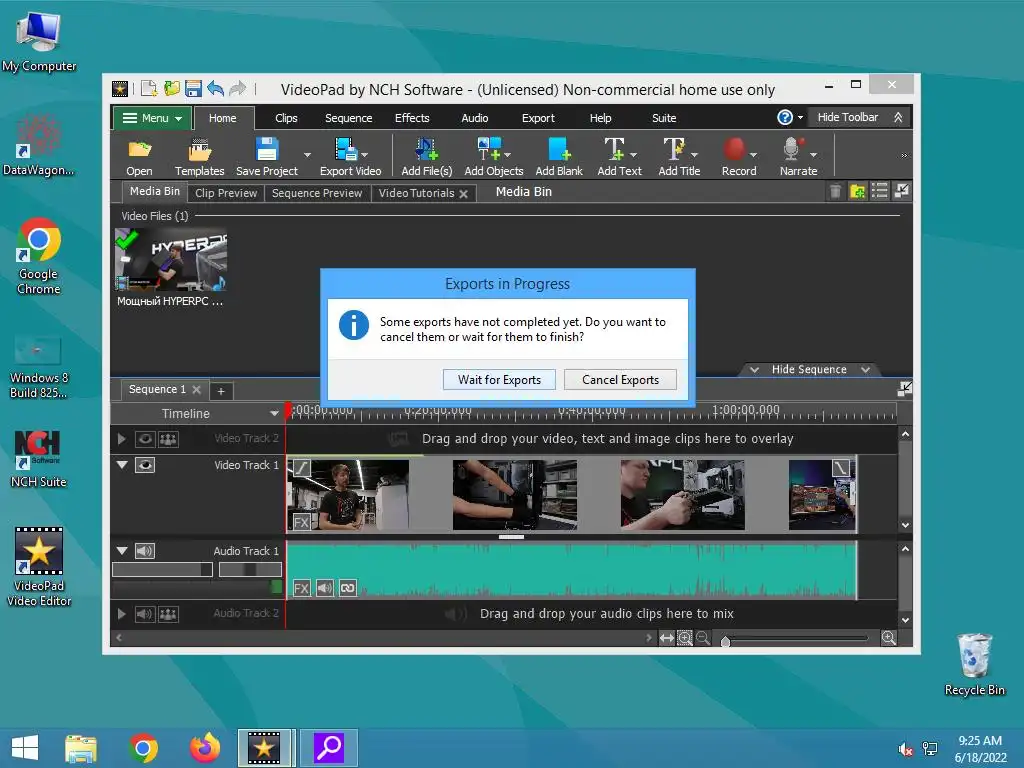Click the Add Objects icon
Screen dimensions: 1024x768
tap(489, 150)
